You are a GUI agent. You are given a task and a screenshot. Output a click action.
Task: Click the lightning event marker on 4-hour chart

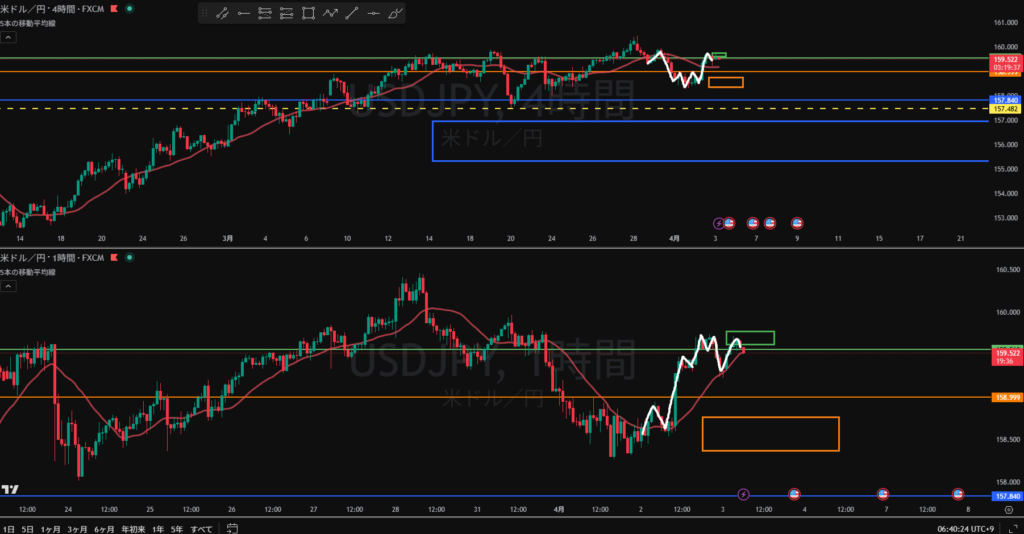pyautogui.click(x=717, y=222)
